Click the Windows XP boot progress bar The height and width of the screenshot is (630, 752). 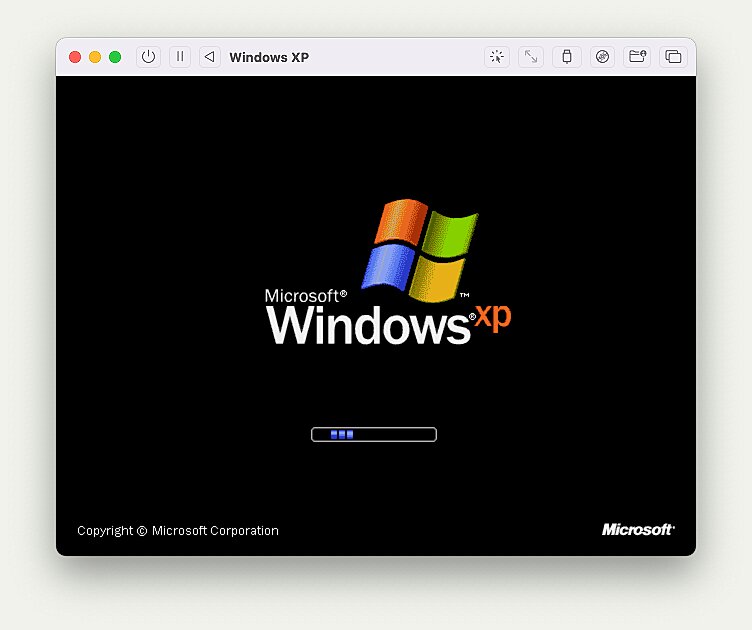point(374,434)
